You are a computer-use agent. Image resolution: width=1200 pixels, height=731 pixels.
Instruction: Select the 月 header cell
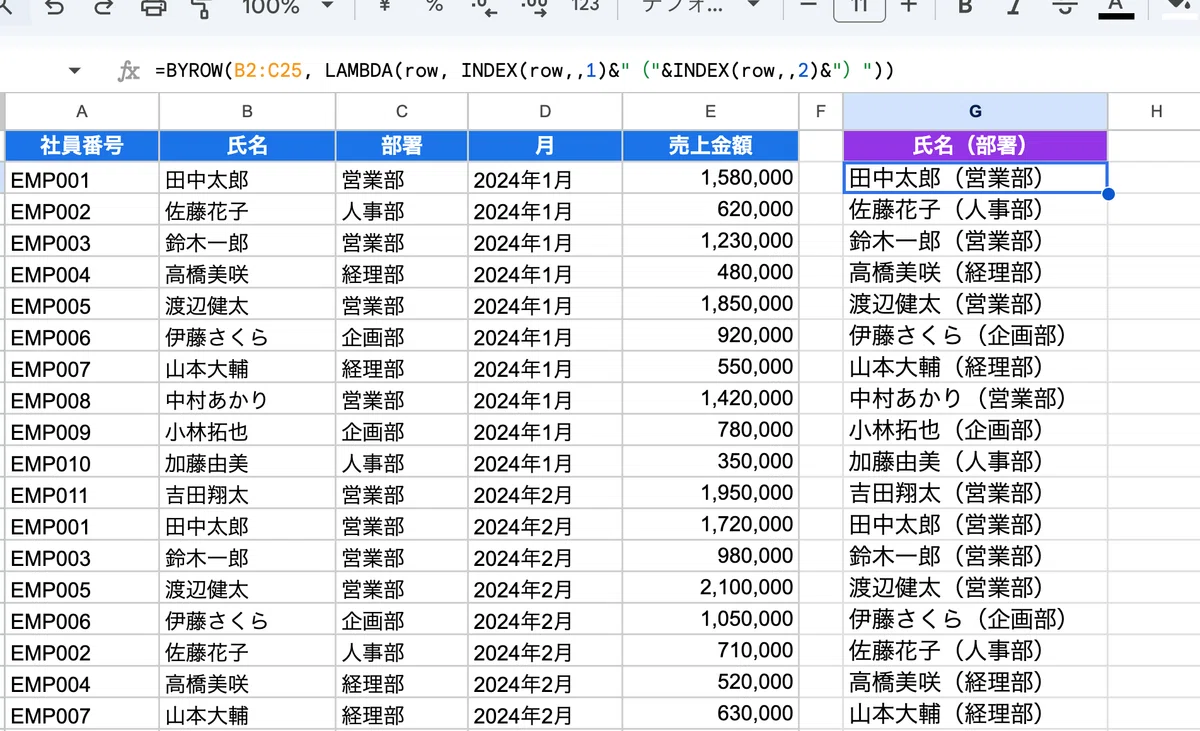[545, 146]
